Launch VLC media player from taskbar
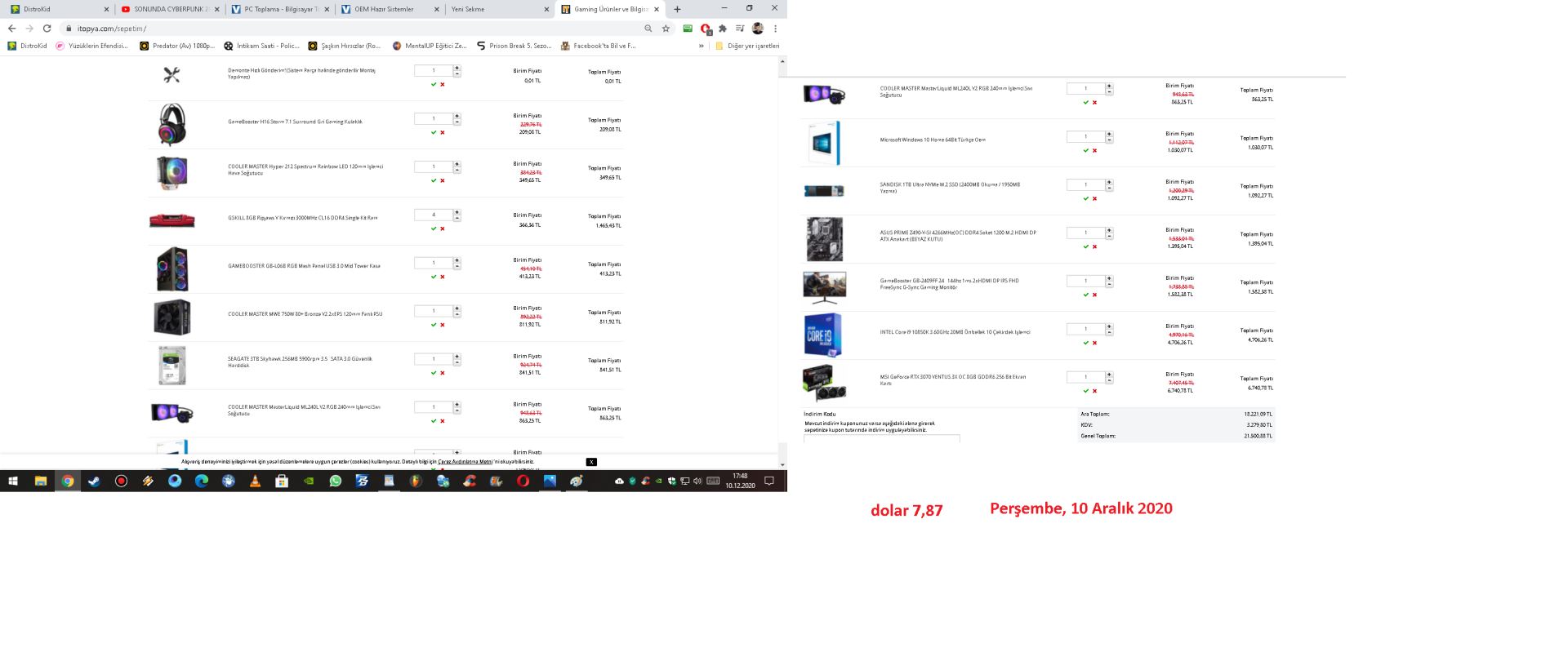 pos(255,481)
